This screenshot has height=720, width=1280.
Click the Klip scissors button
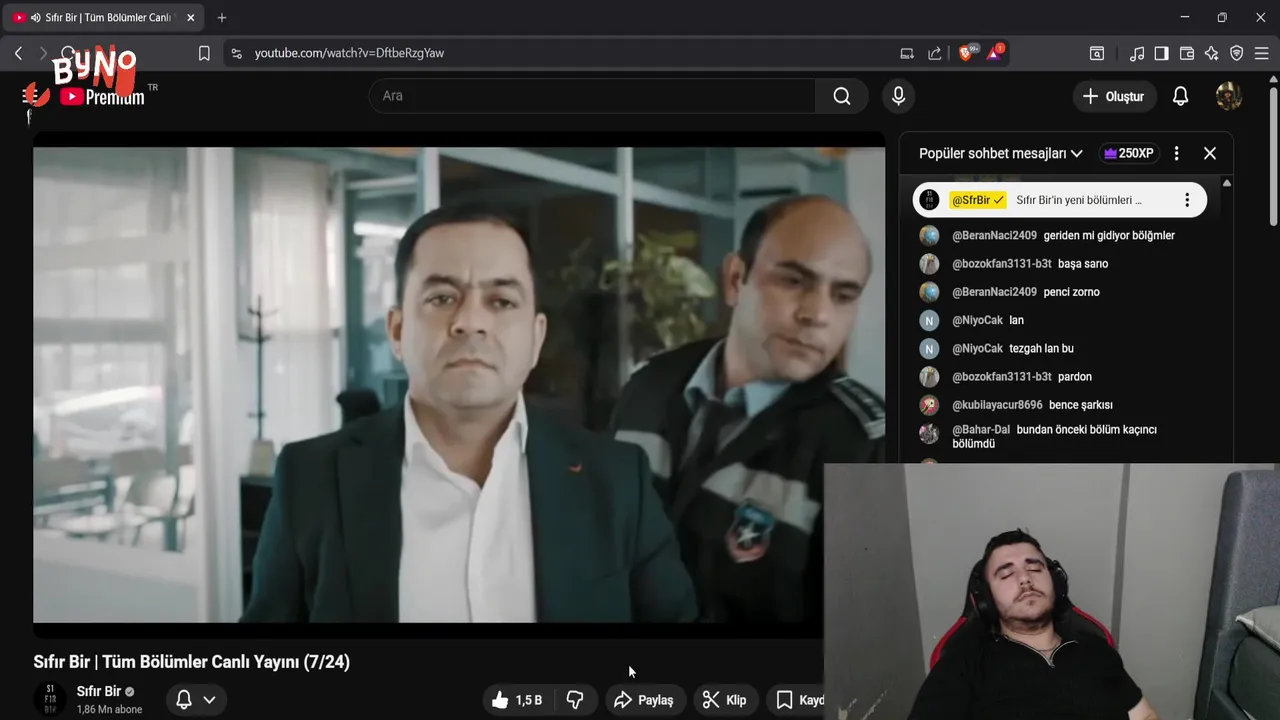click(724, 700)
